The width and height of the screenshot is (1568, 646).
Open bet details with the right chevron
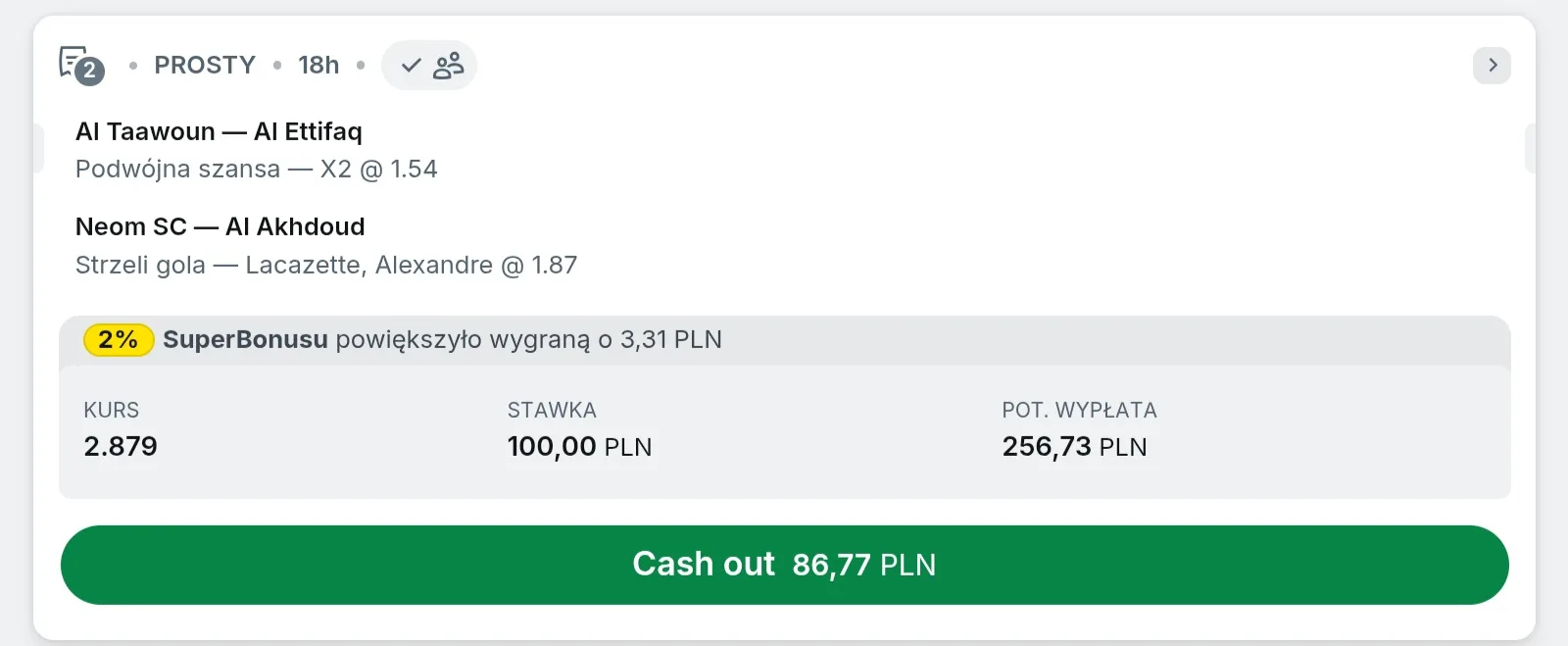pos(1492,66)
